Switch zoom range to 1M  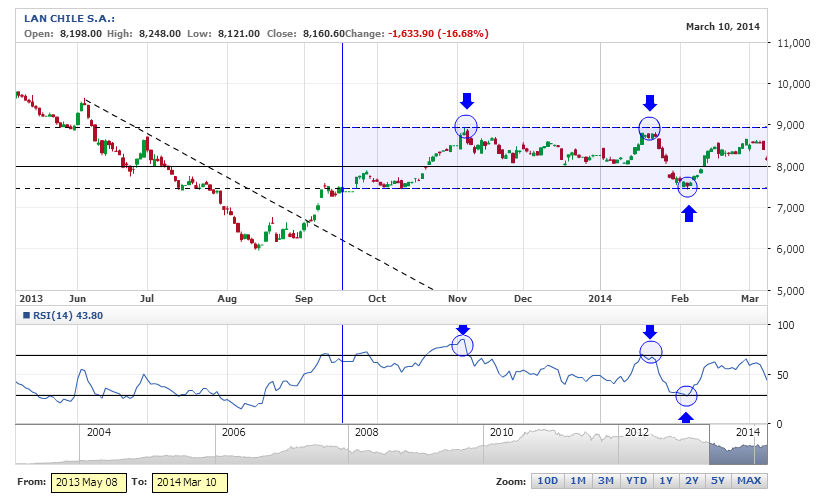(x=577, y=481)
